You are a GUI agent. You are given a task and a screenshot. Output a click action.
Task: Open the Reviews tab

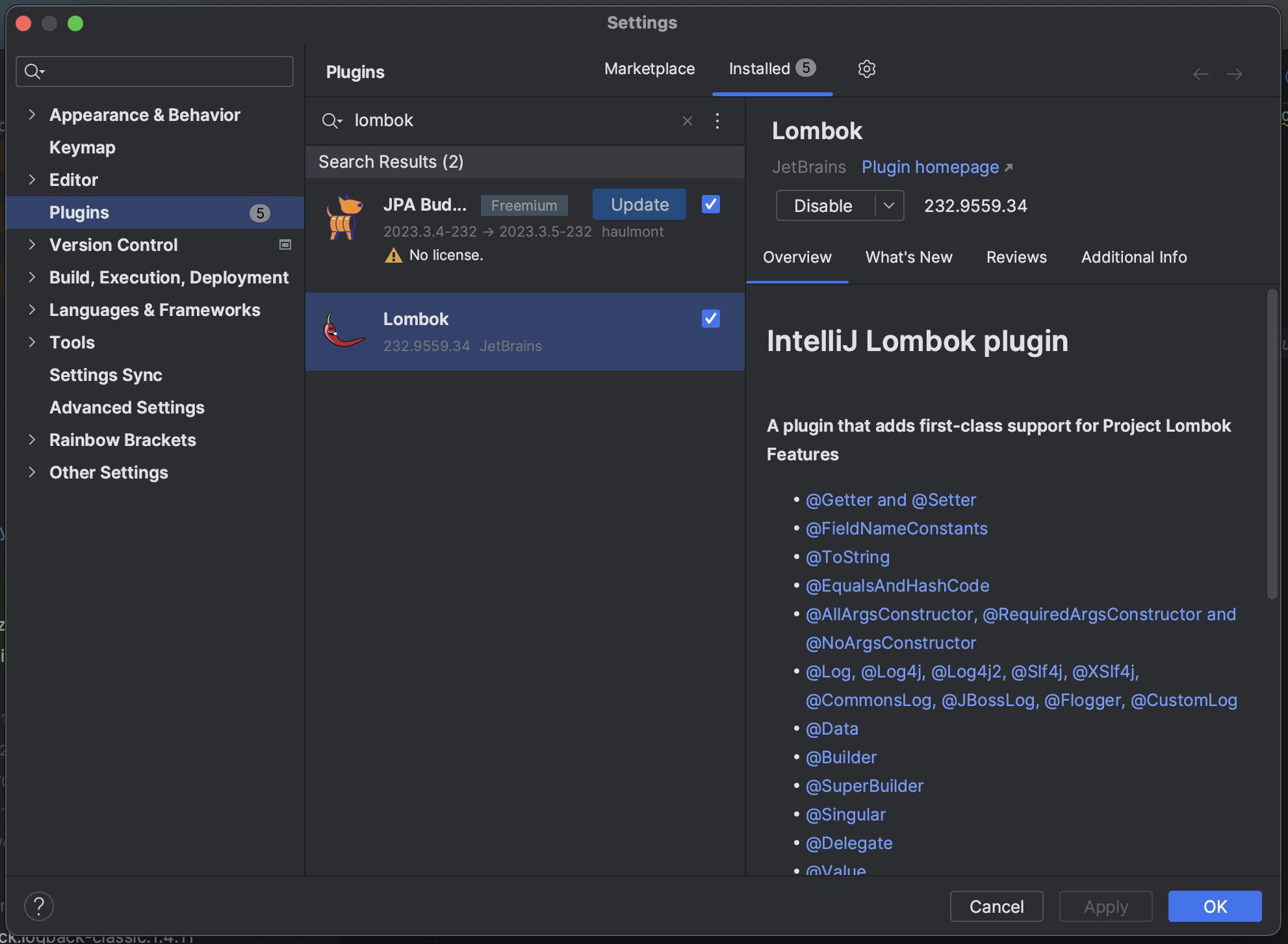[x=1016, y=257]
